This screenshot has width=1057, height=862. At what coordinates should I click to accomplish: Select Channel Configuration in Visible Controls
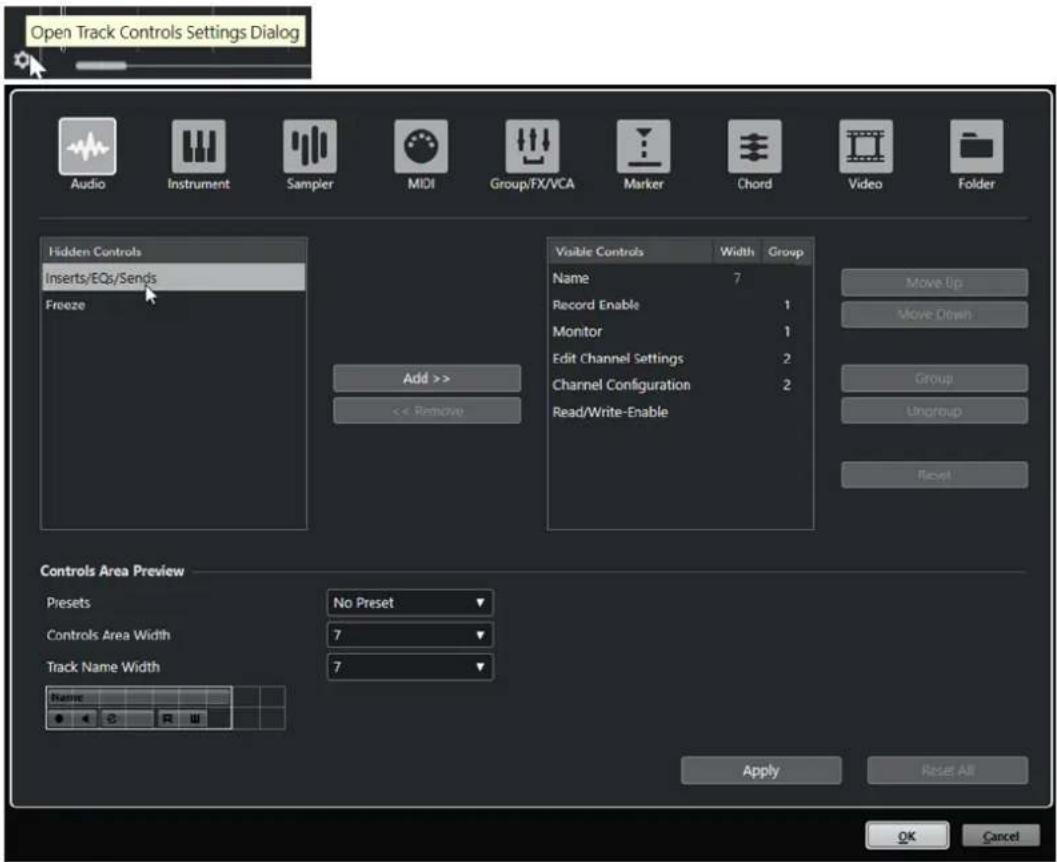(x=680, y=385)
